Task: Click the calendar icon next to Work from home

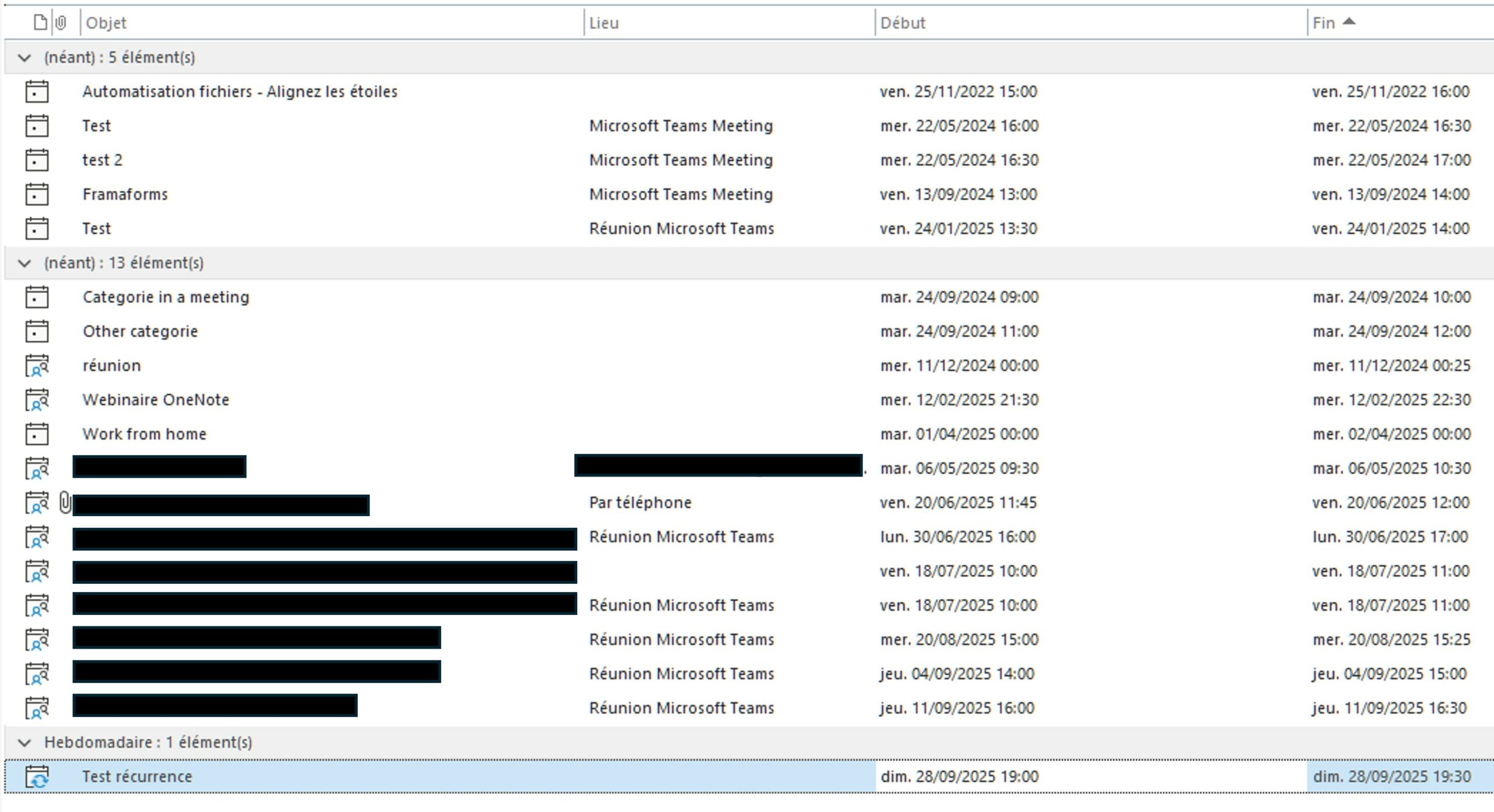Action: 37,434
